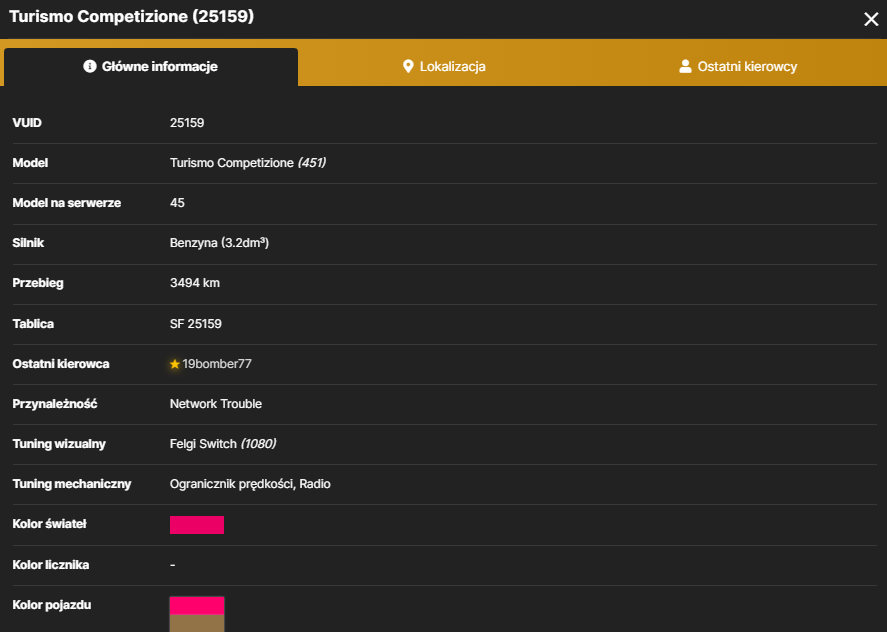Click the Ogranicznik prędkości, Radio tuning text
887x632 pixels.
coord(250,484)
